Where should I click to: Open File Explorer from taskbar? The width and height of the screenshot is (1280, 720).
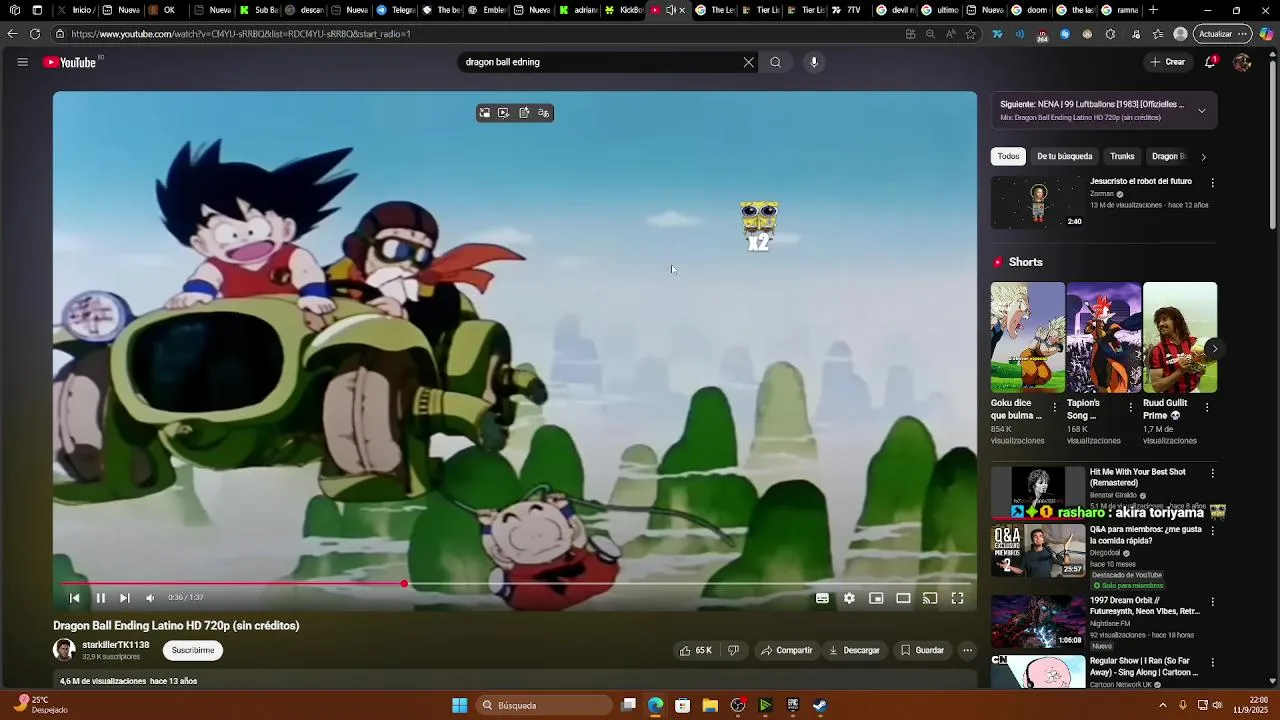point(710,705)
